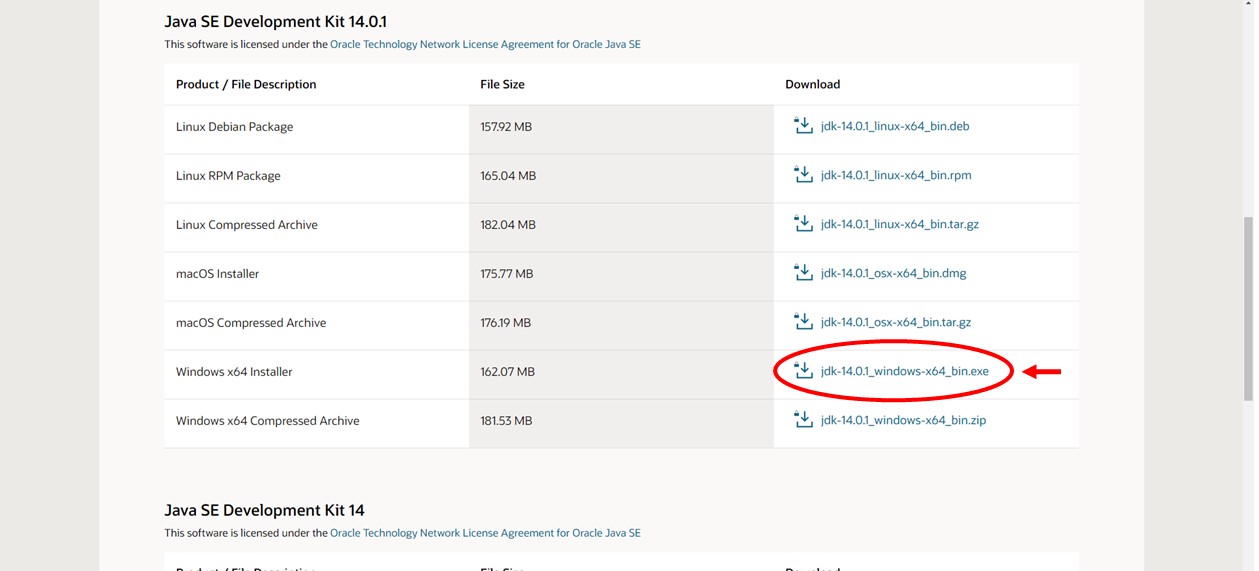Click download icon for linux-x64_bin.rpm
1259x571 pixels.
[803, 175]
